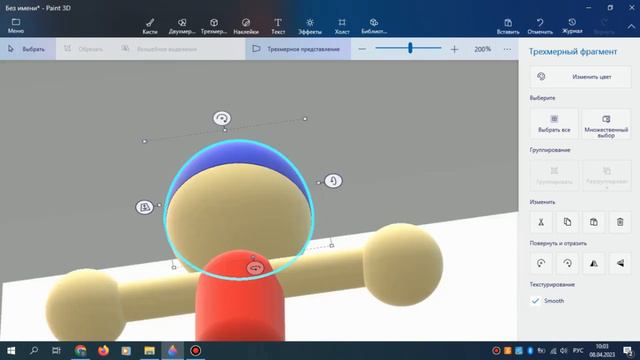Click the paste icon in Изменить section
Image resolution: width=640 pixels, height=360 pixels.
[593, 222]
